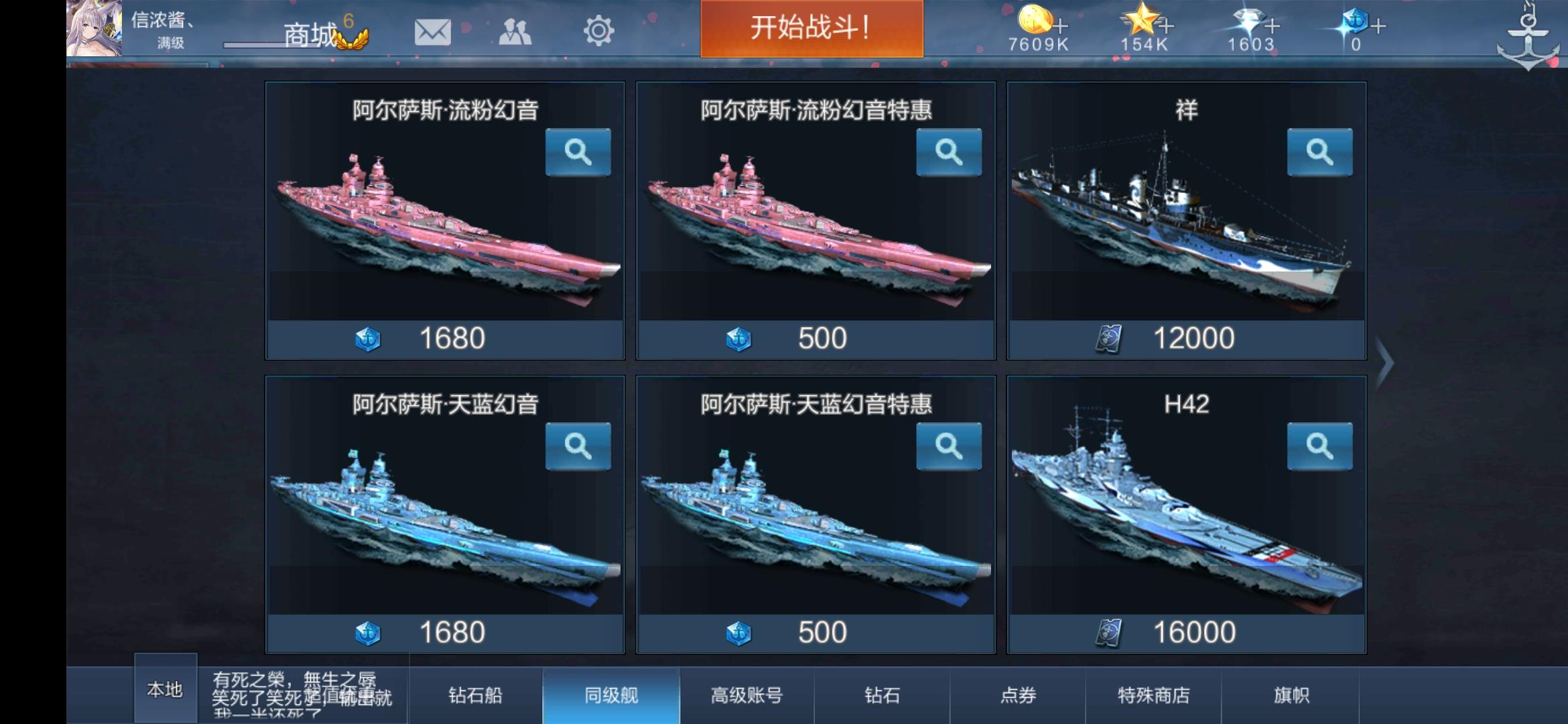This screenshot has height=724, width=1568.
Task: Switch to 高级账号 tab
Action: [x=746, y=695]
